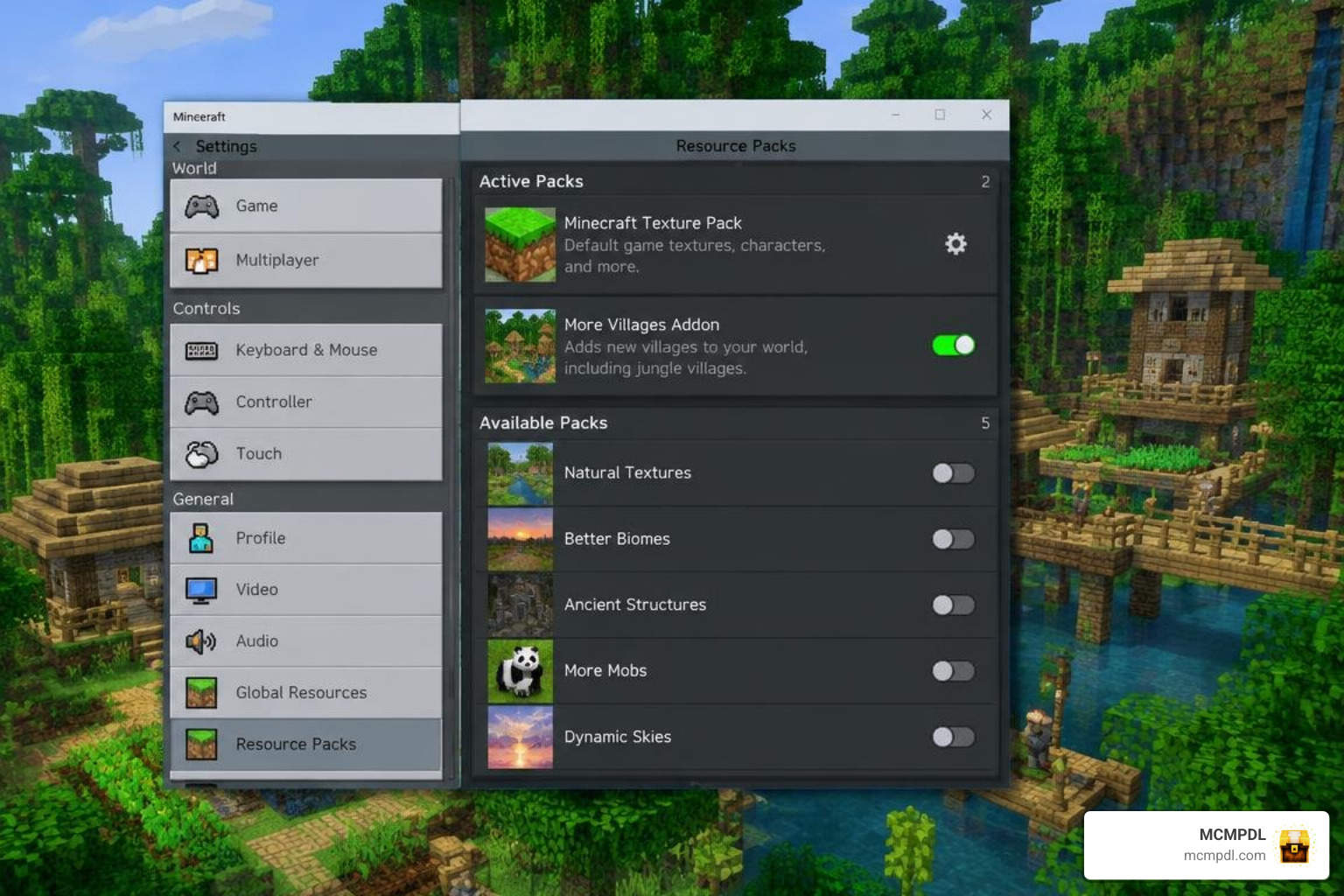The height and width of the screenshot is (896, 1344).
Task: Enable the Better Biomes pack toggle
Action: (x=954, y=539)
